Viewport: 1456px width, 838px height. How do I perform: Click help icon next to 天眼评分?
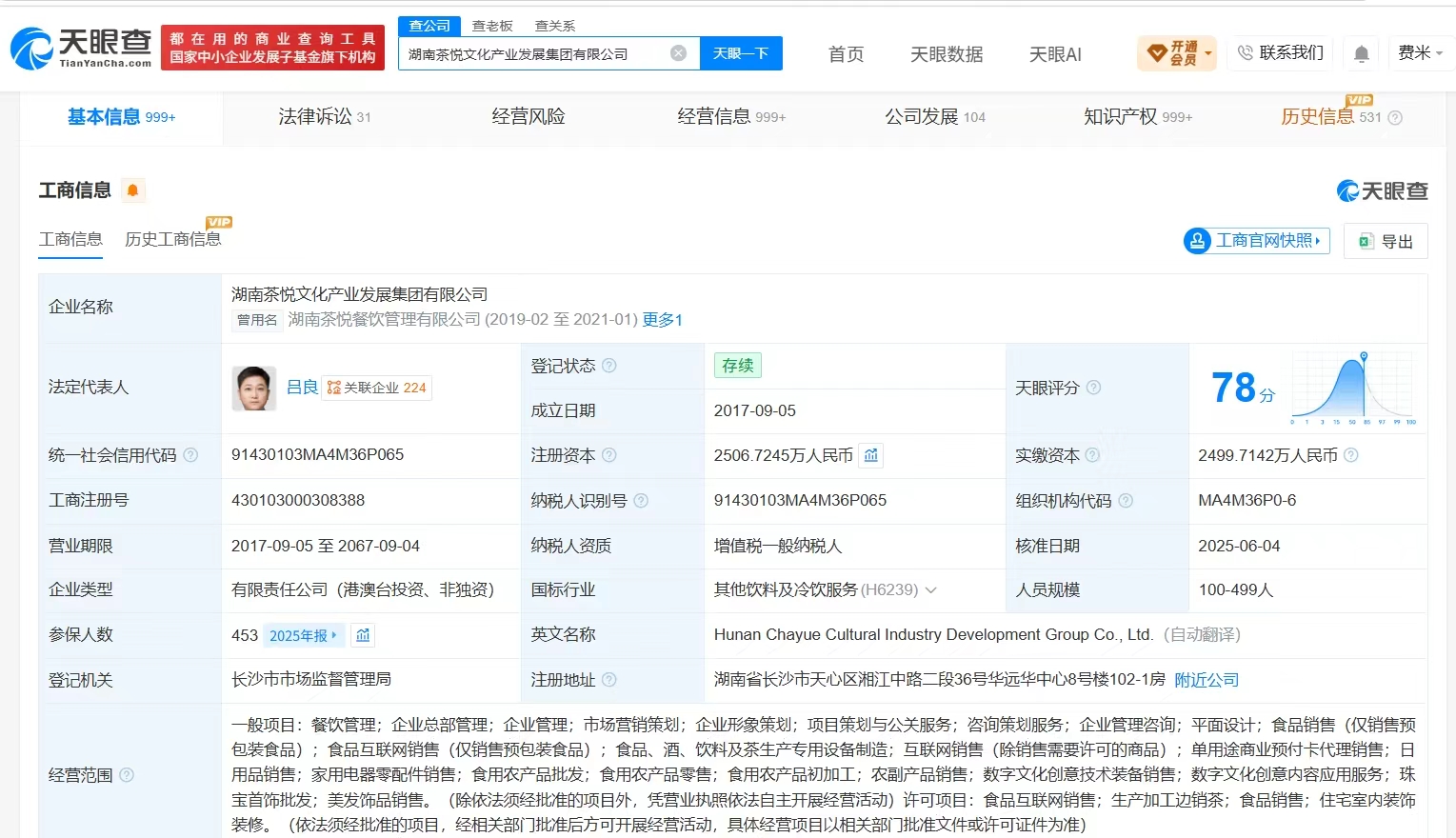[1093, 388]
